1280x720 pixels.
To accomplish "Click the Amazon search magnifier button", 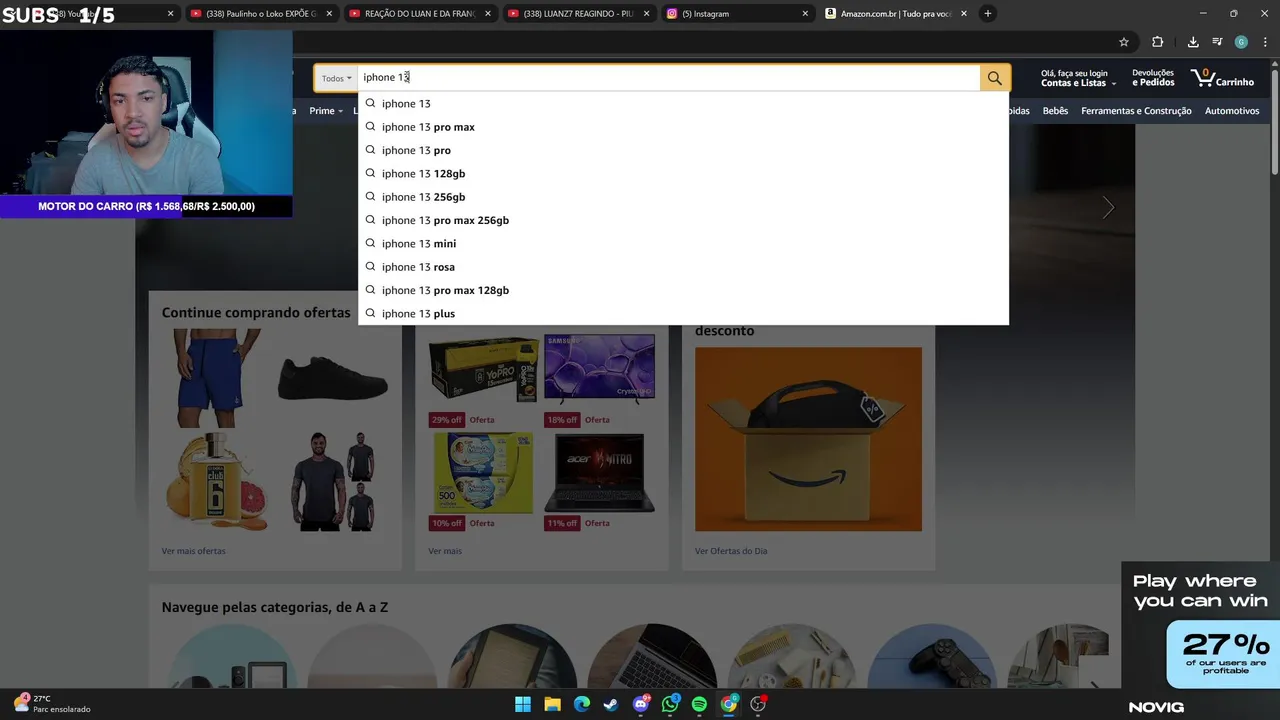I will coord(994,78).
